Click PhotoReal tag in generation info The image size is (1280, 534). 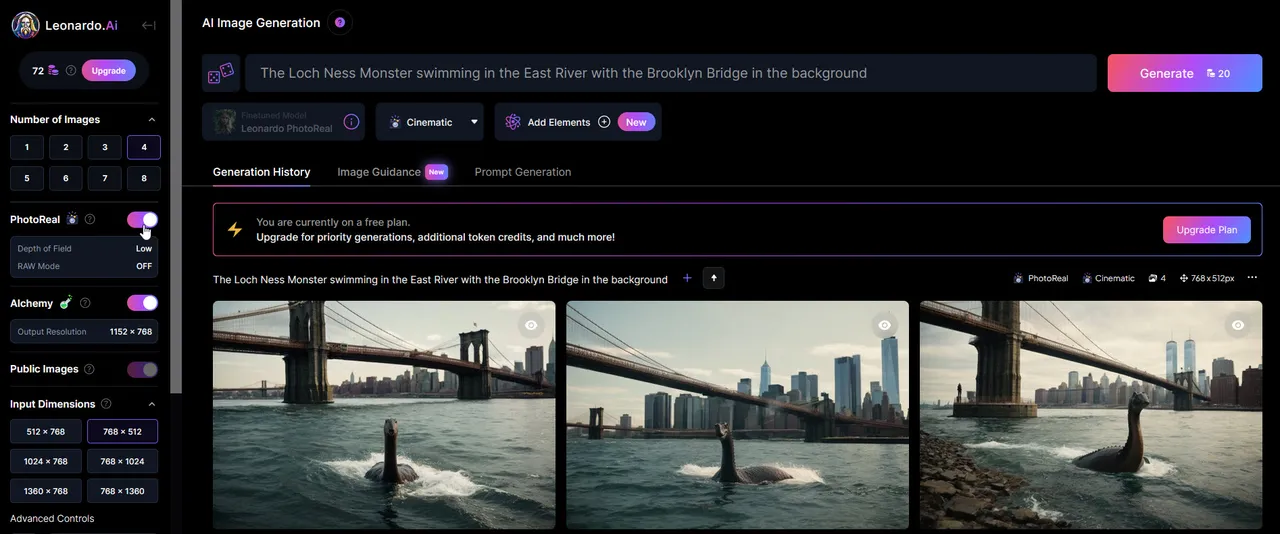(1041, 278)
